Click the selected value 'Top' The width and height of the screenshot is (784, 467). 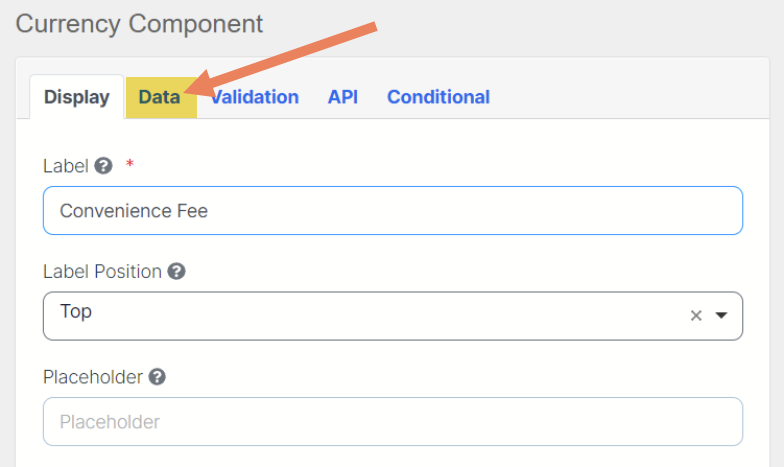(x=76, y=312)
